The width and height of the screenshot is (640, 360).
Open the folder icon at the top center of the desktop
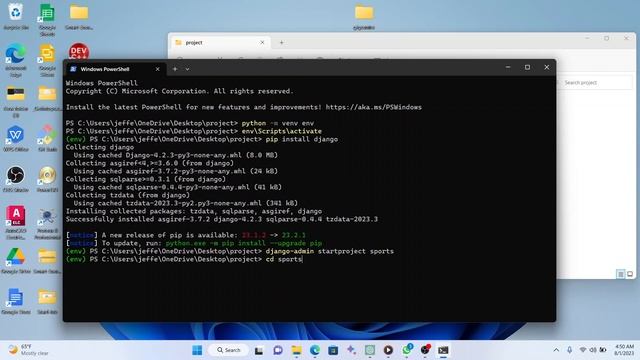pos(364,16)
